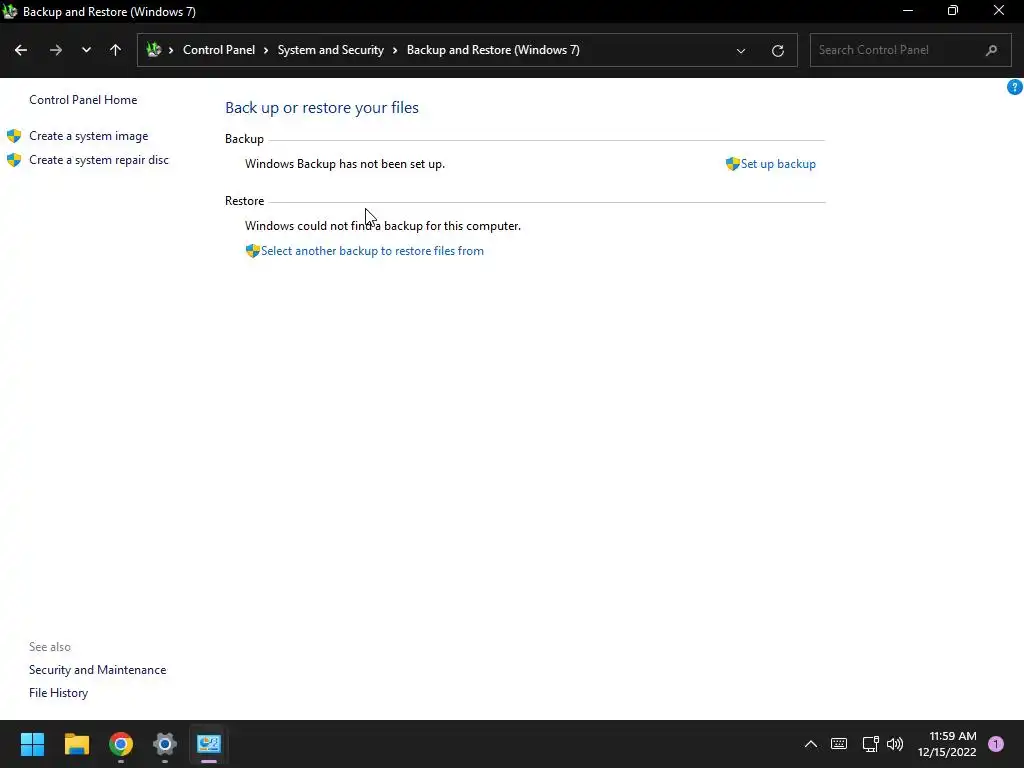
Task: Click 'Back up or restore your files' heading
Action: pyautogui.click(x=322, y=108)
